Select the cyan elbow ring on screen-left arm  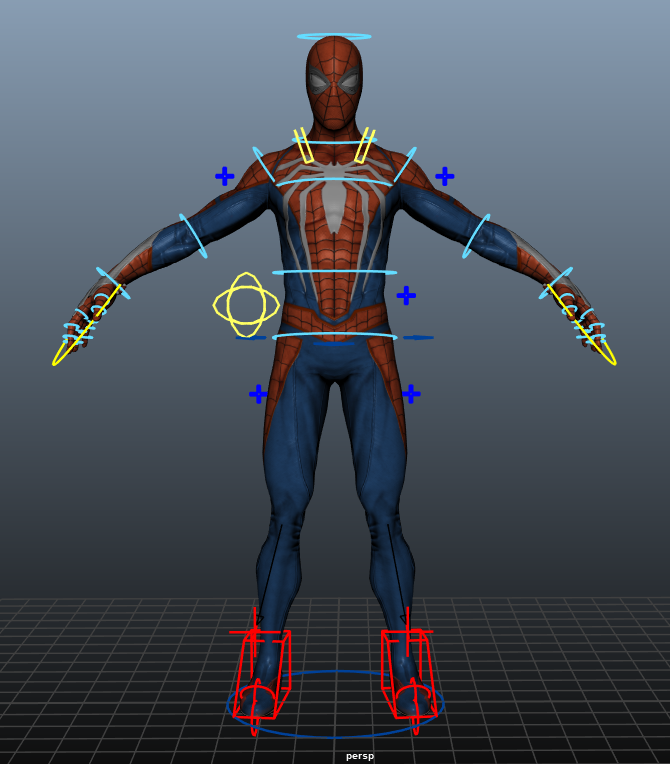pos(193,236)
